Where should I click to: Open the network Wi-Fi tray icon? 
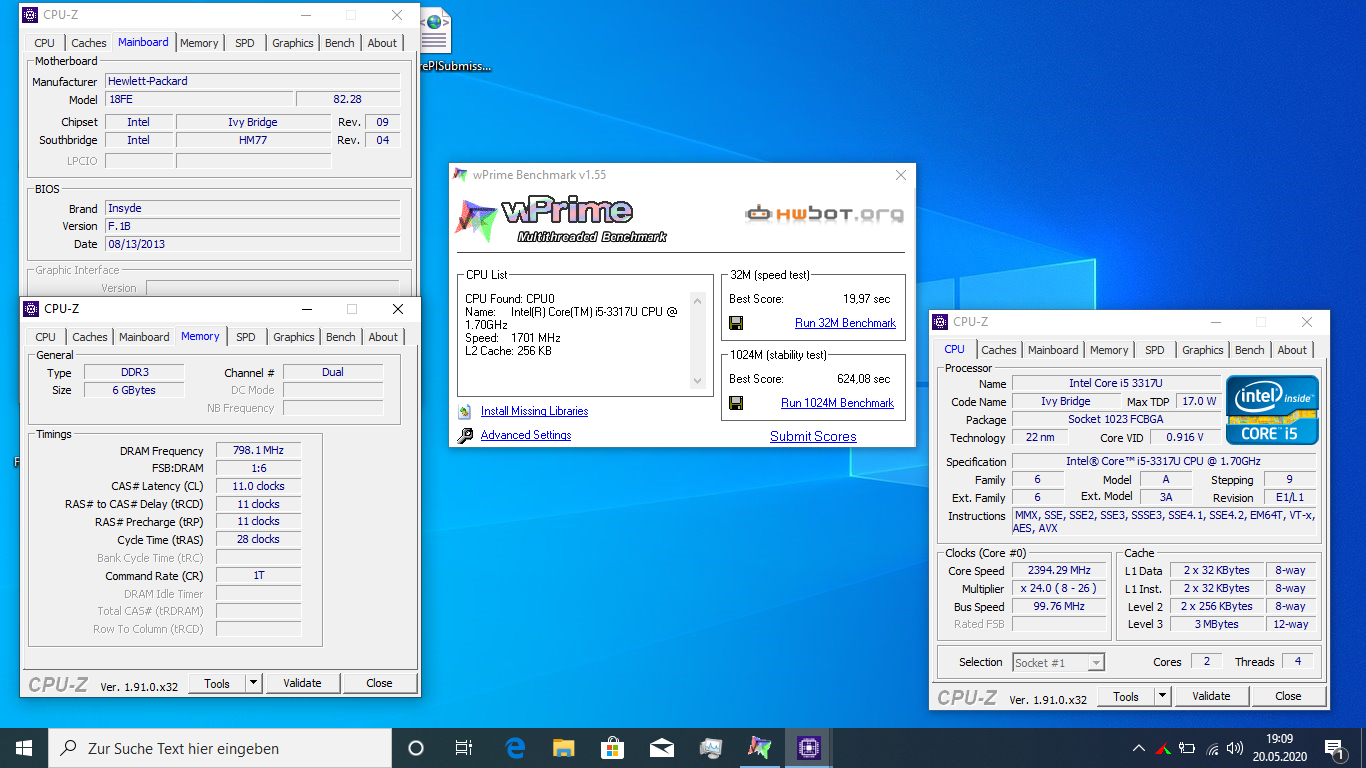(x=1212, y=748)
